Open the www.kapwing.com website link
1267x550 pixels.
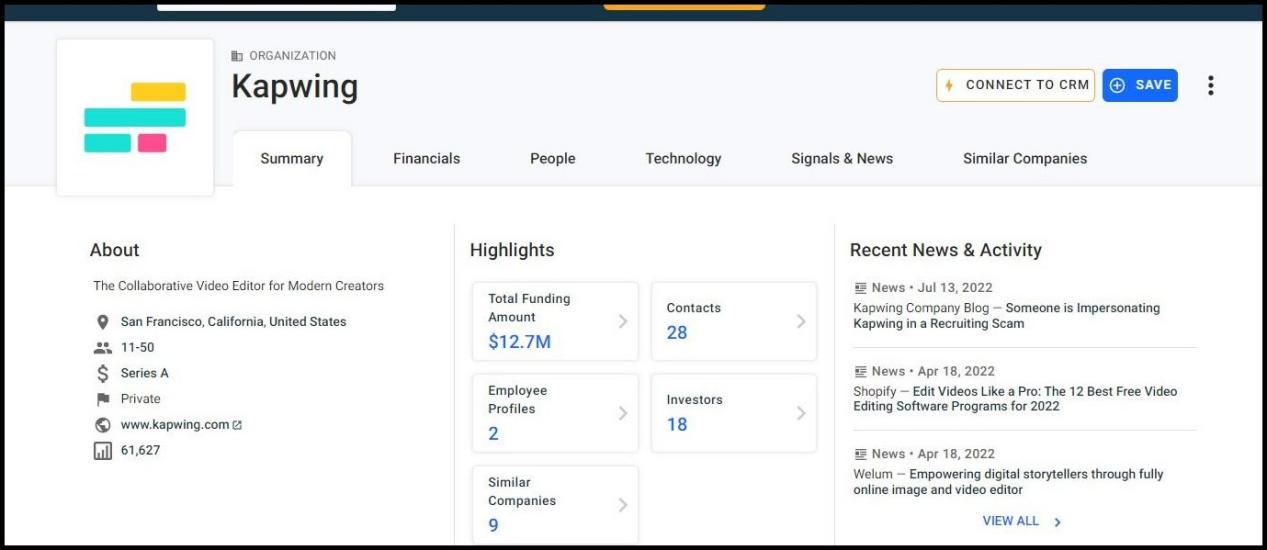pos(174,425)
